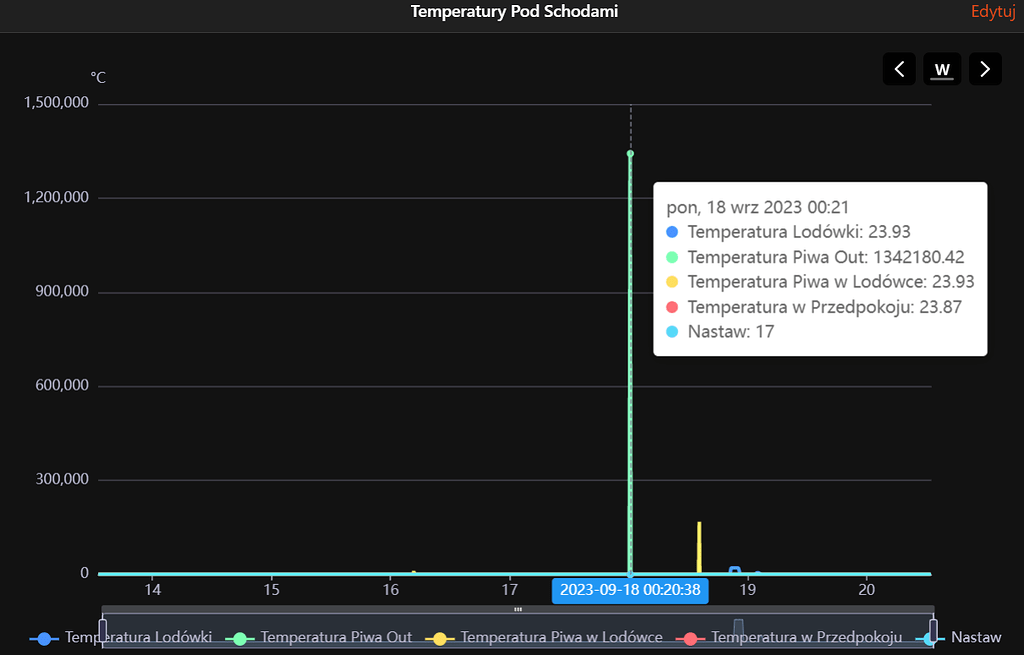The width and height of the screenshot is (1024, 655).
Task: Click the yellow dot icon for Temperatura Piwa w Lodówce
Action: click(x=438, y=637)
